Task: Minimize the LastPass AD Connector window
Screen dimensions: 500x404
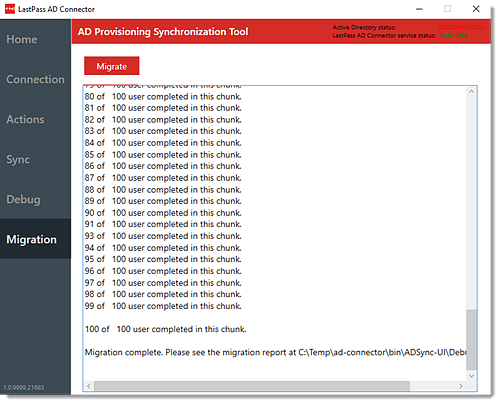Action: click(419, 9)
